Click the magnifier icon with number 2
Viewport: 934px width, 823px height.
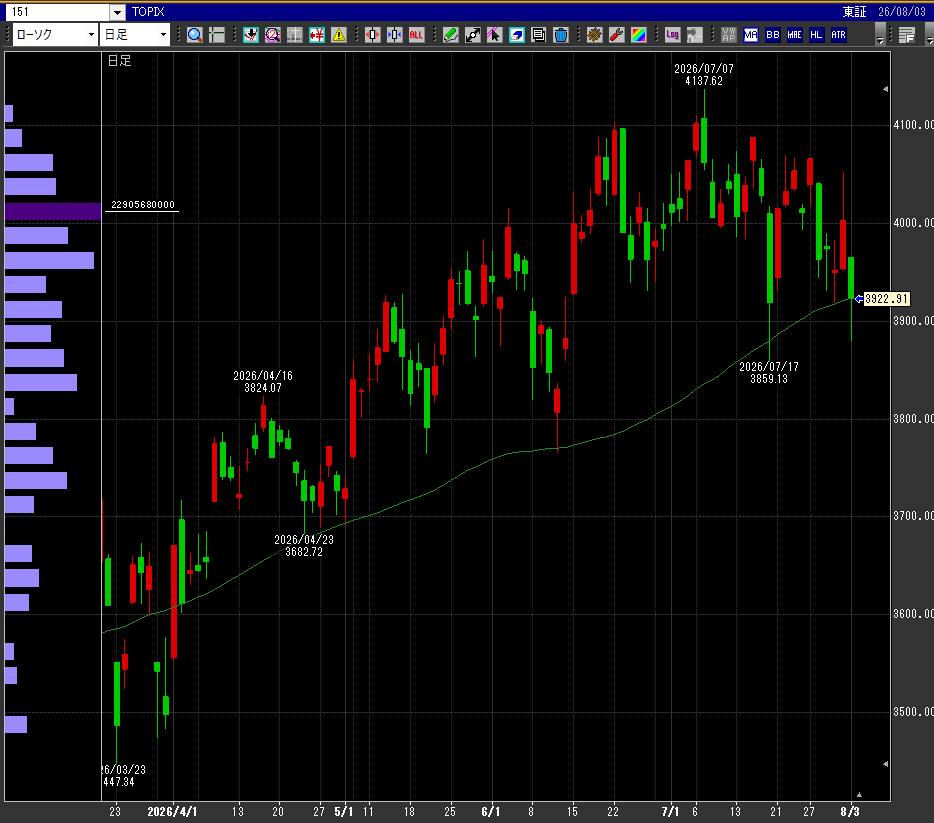pos(273,35)
